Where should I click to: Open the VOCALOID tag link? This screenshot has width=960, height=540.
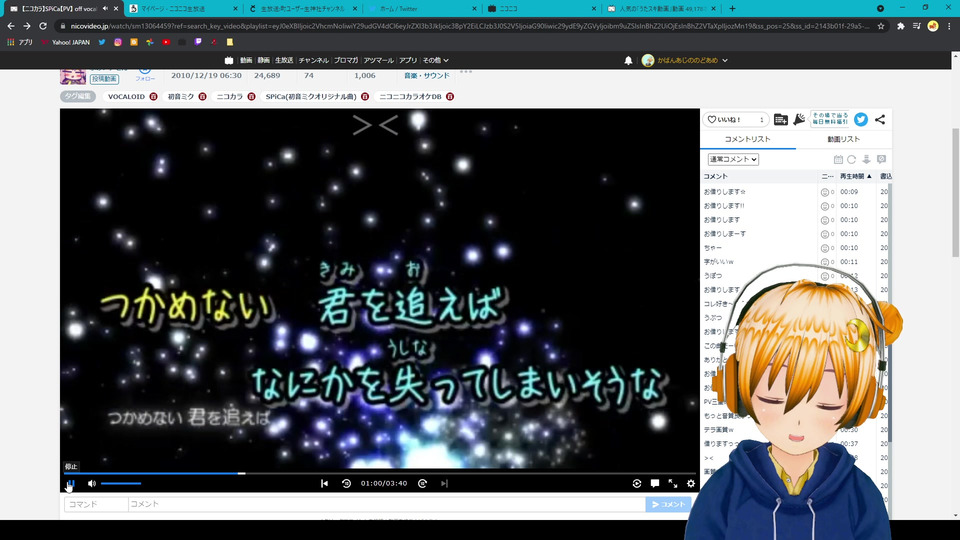(126, 97)
